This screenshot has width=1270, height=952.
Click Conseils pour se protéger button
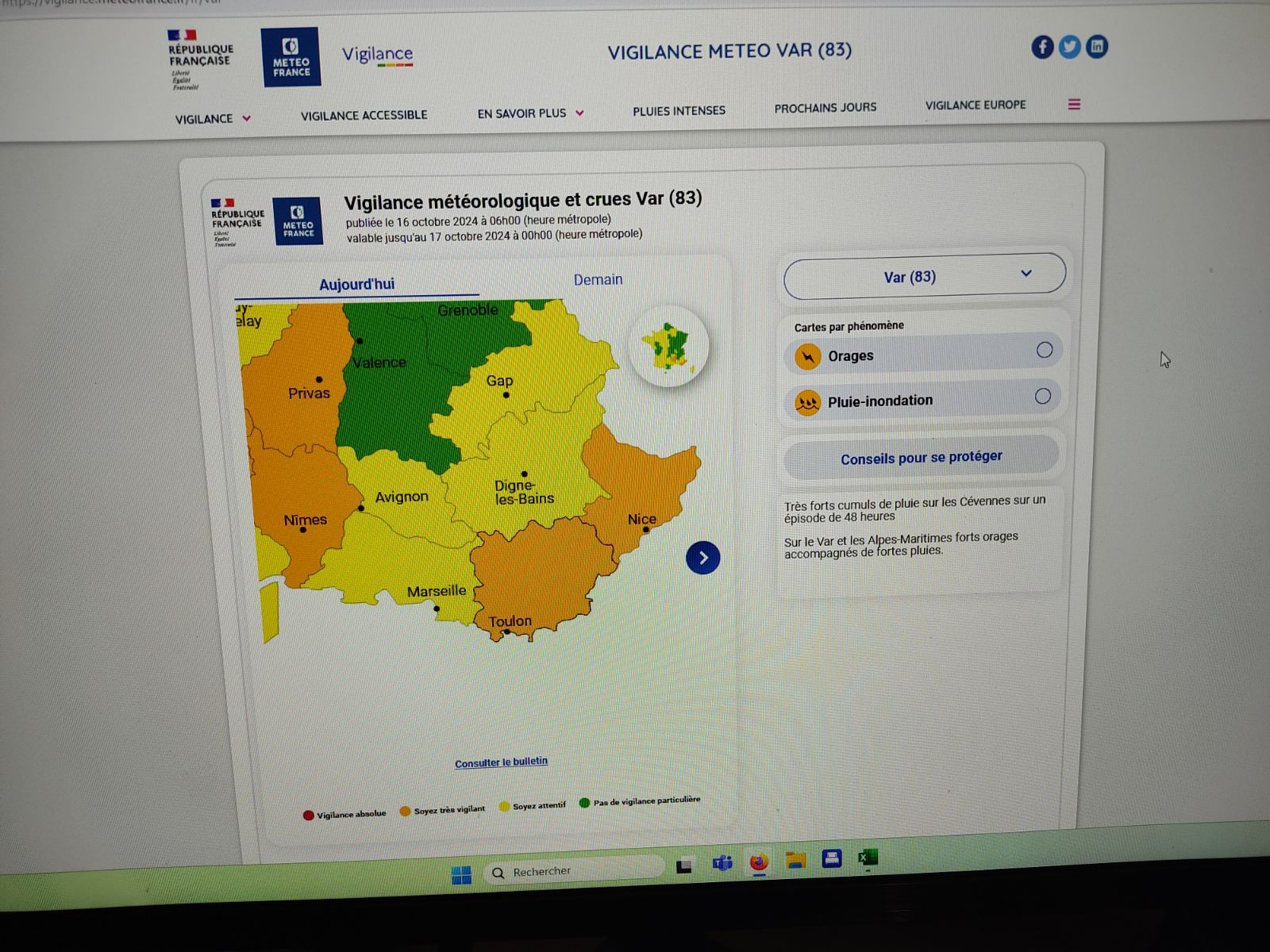(921, 457)
